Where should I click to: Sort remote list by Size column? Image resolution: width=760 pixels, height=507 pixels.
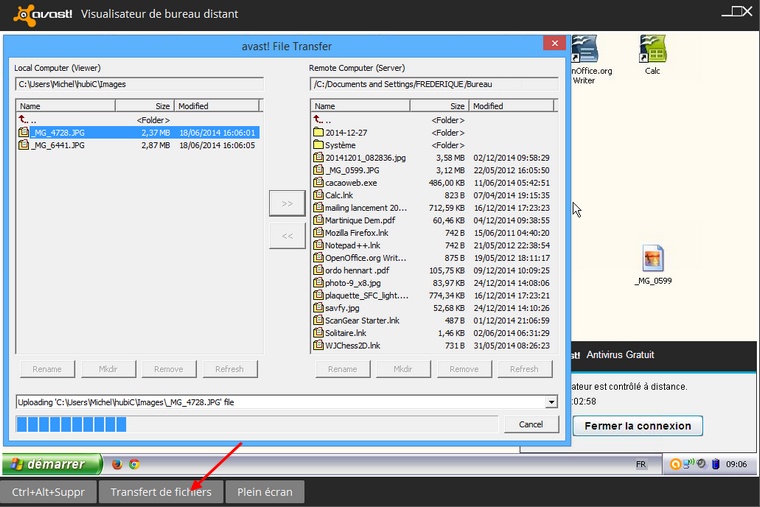[439, 106]
